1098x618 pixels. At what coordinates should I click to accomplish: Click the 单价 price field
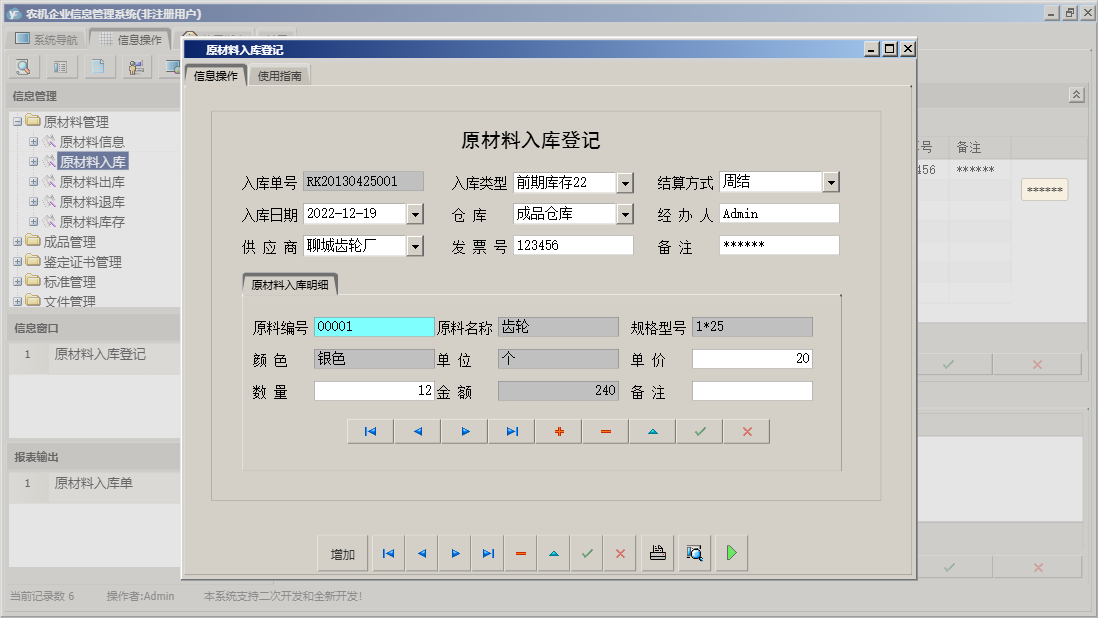[x=751, y=359]
